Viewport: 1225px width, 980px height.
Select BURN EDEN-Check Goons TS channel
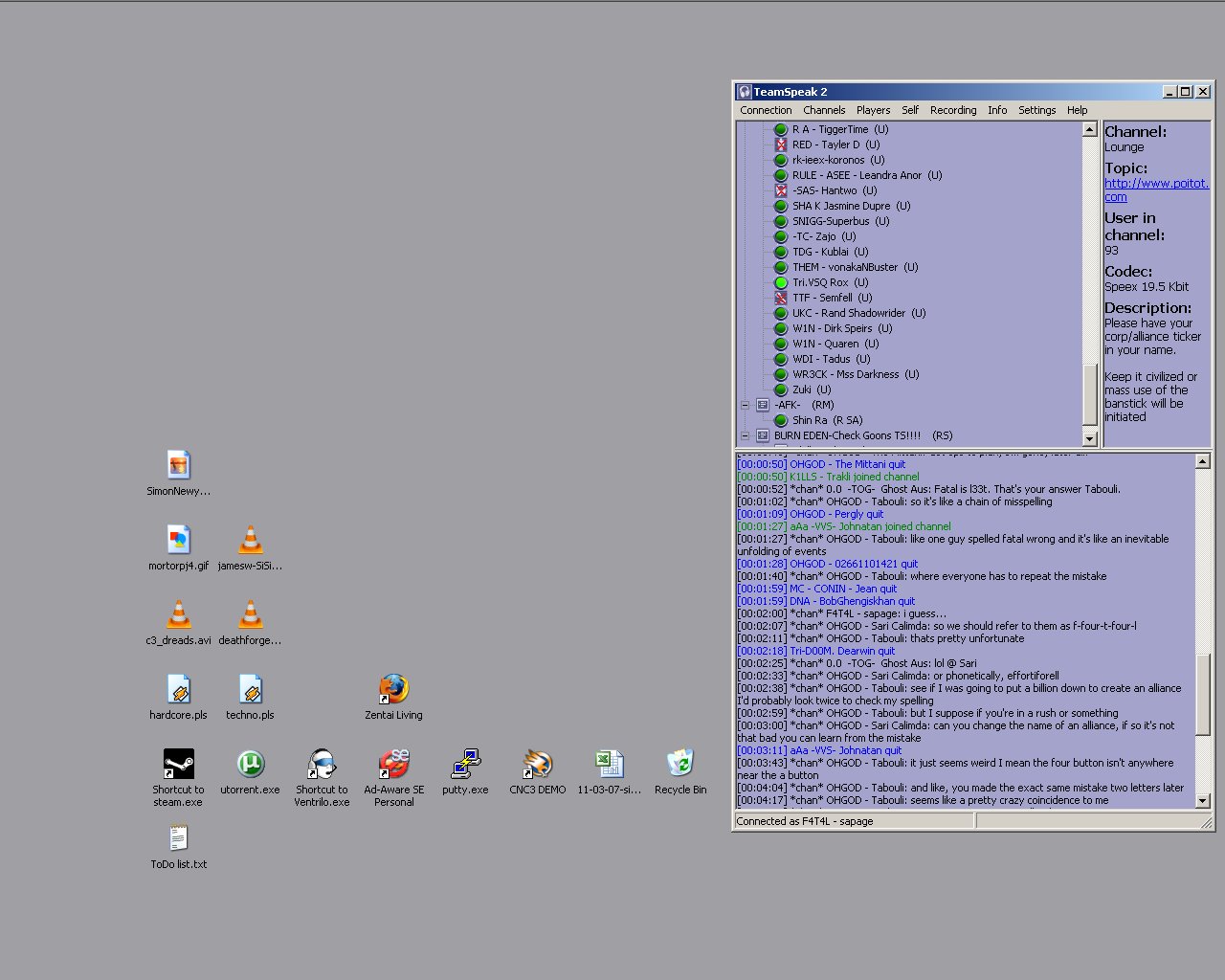(863, 435)
